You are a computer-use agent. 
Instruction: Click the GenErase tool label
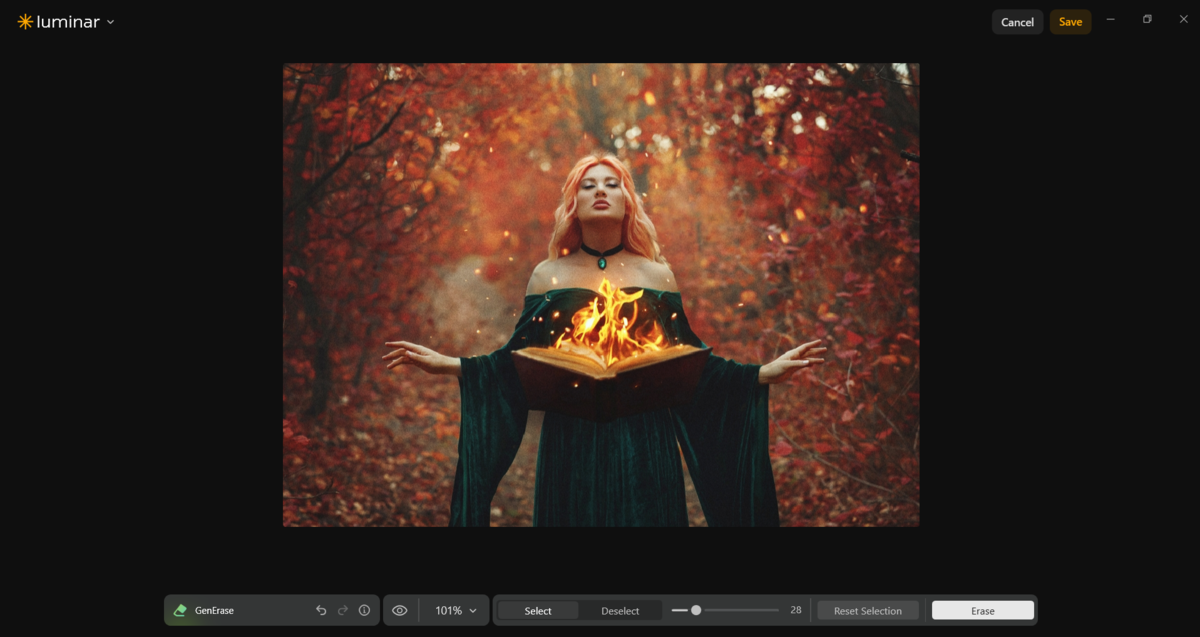(x=214, y=610)
